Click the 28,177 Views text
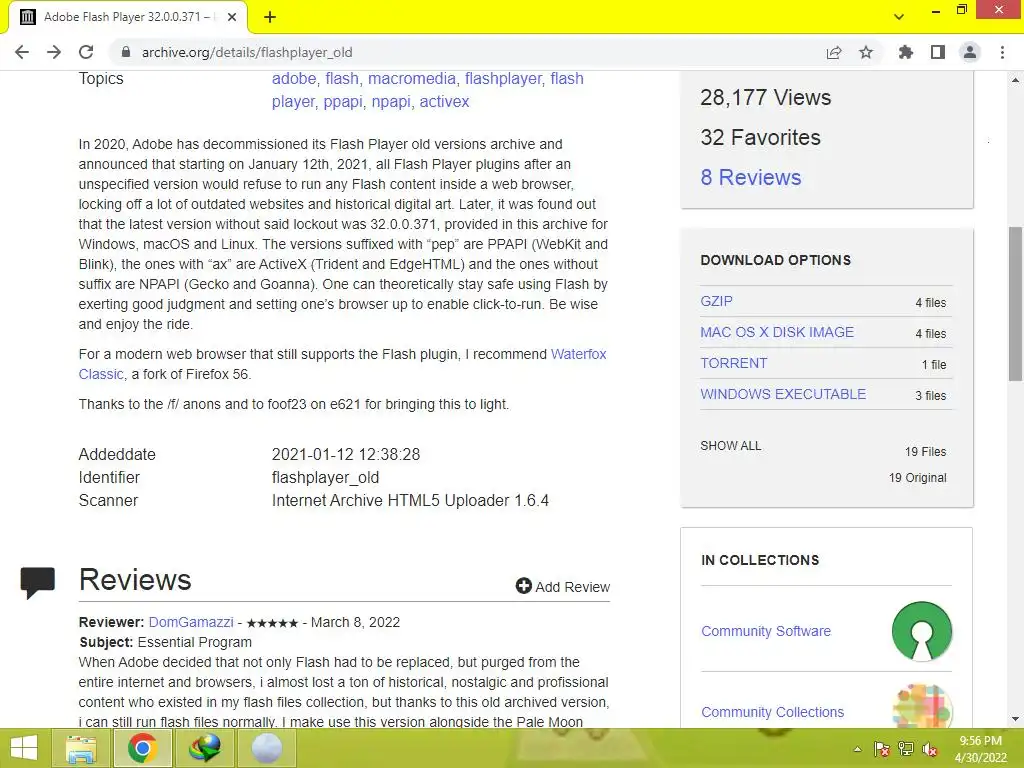The width and height of the screenshot is (1024, 768). pyautogui.click(x=765, y=97)
